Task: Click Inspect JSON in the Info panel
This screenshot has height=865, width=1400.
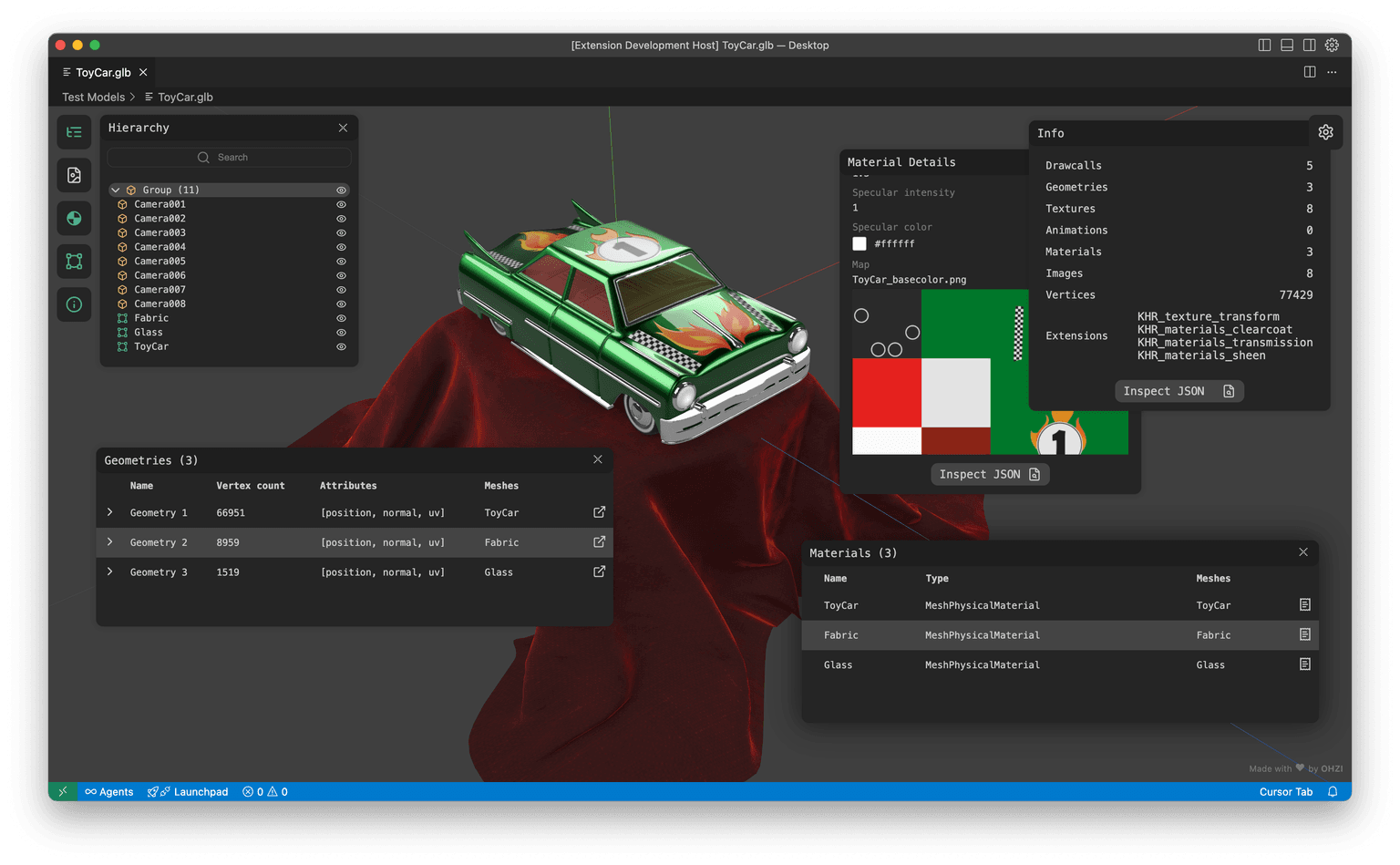Action: 1179,390
